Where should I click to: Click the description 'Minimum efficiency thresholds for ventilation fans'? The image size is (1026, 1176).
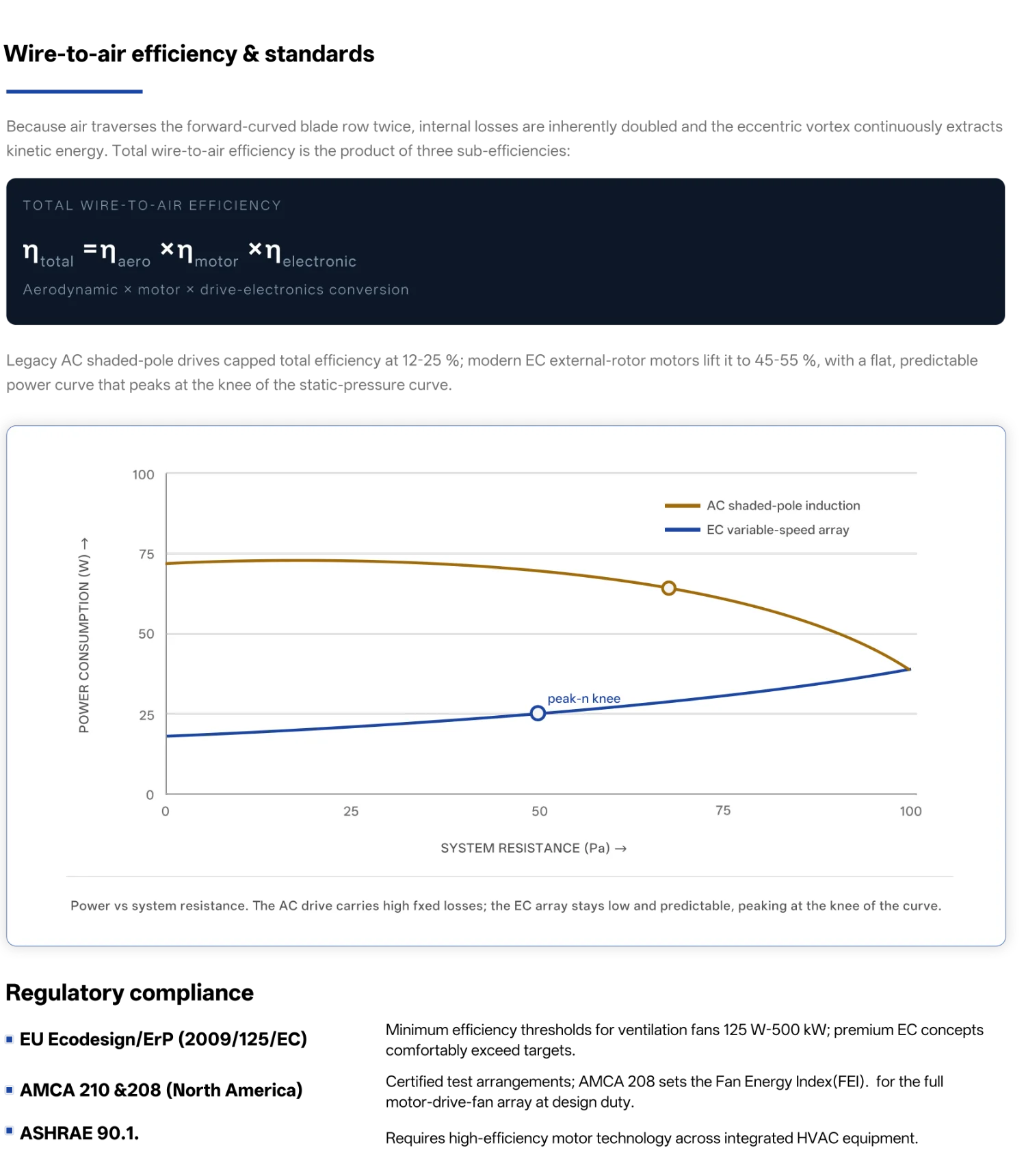pos(685,1040)
